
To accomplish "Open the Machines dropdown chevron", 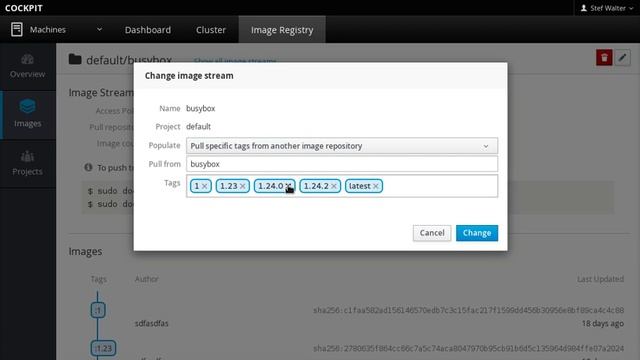I will click(99, 29).
